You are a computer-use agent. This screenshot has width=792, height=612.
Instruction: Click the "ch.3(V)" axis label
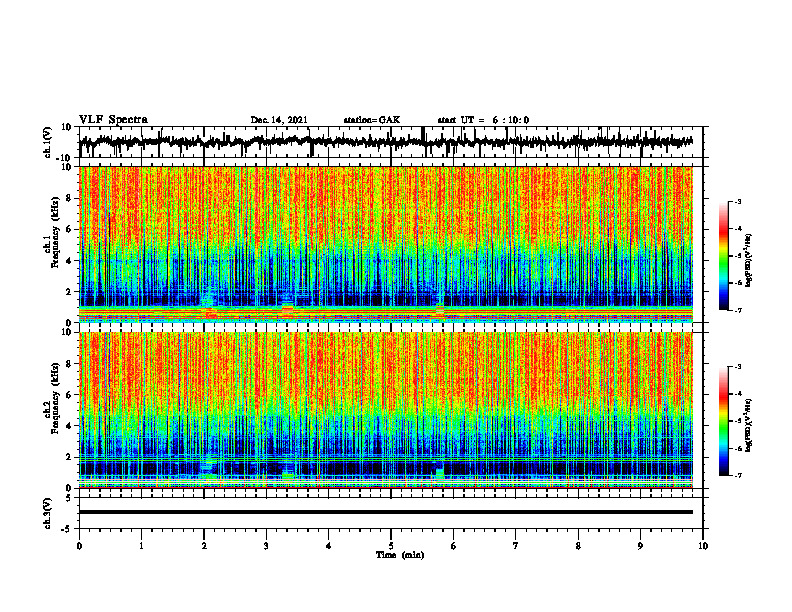pos(48,514)
